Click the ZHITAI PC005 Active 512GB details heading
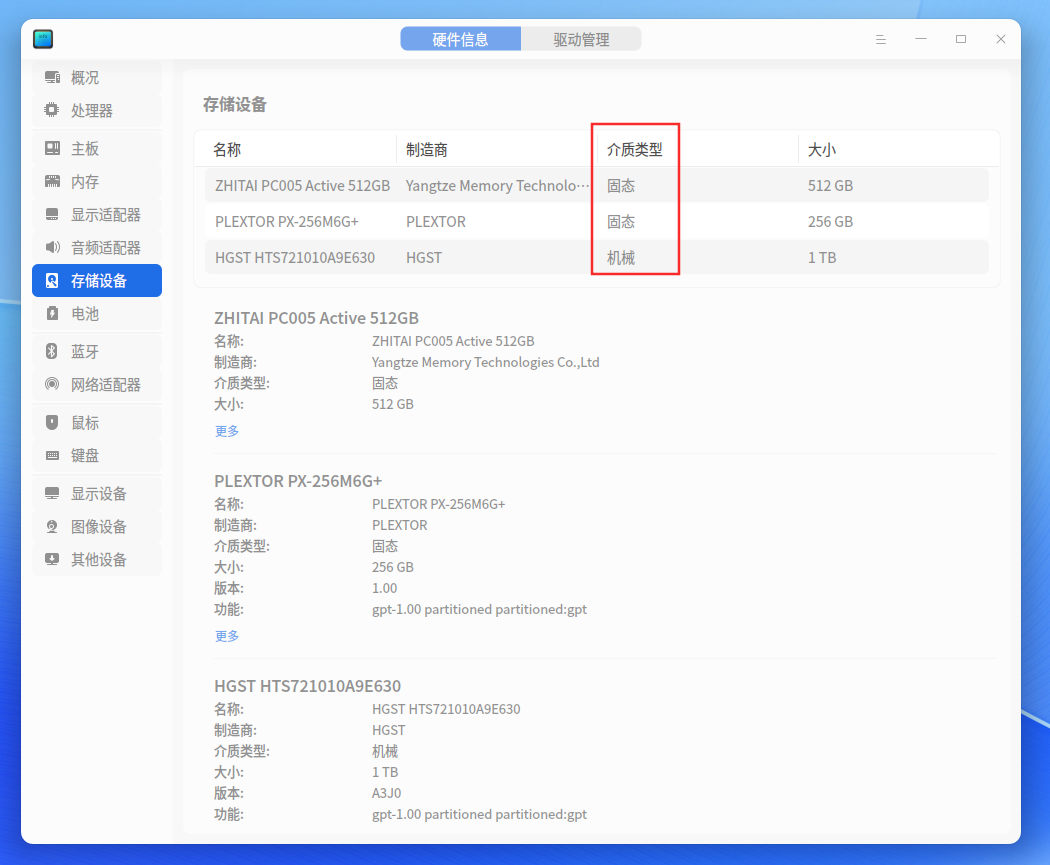The image size is (1050, 865). coord(316,318)
